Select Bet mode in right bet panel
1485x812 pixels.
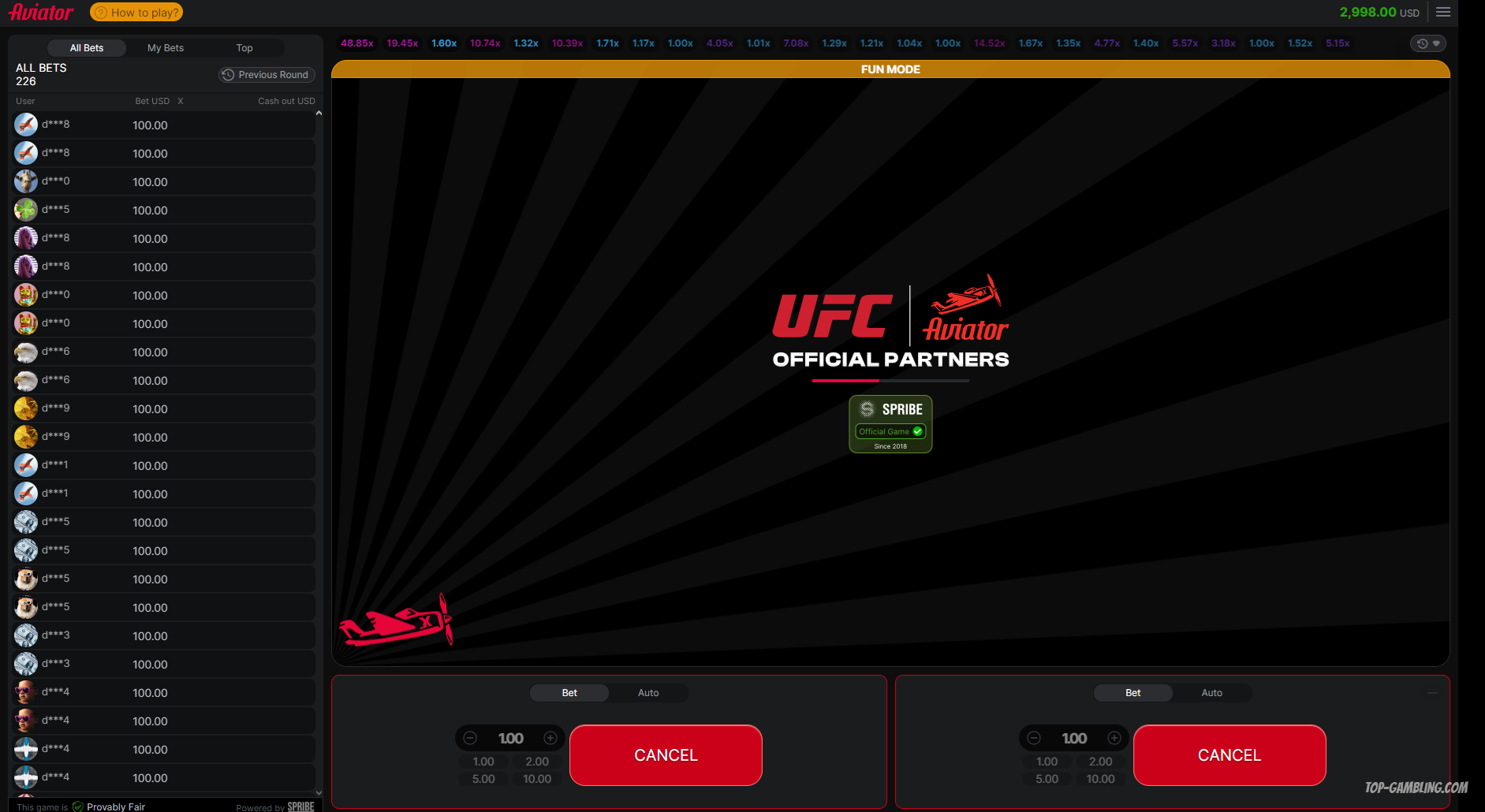pos(1132,693)
